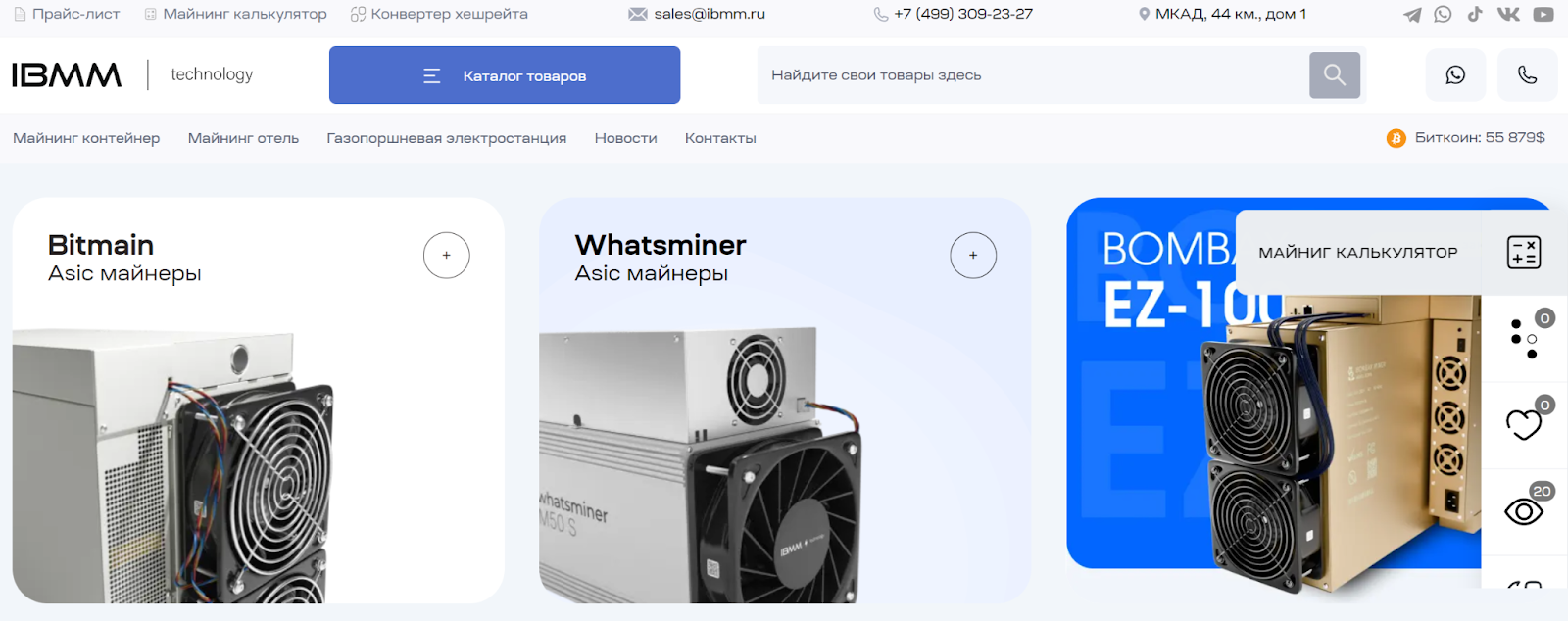Click the magnifier search button
The height and width of the screenshot is (621, 1568).
(1335, 75)
